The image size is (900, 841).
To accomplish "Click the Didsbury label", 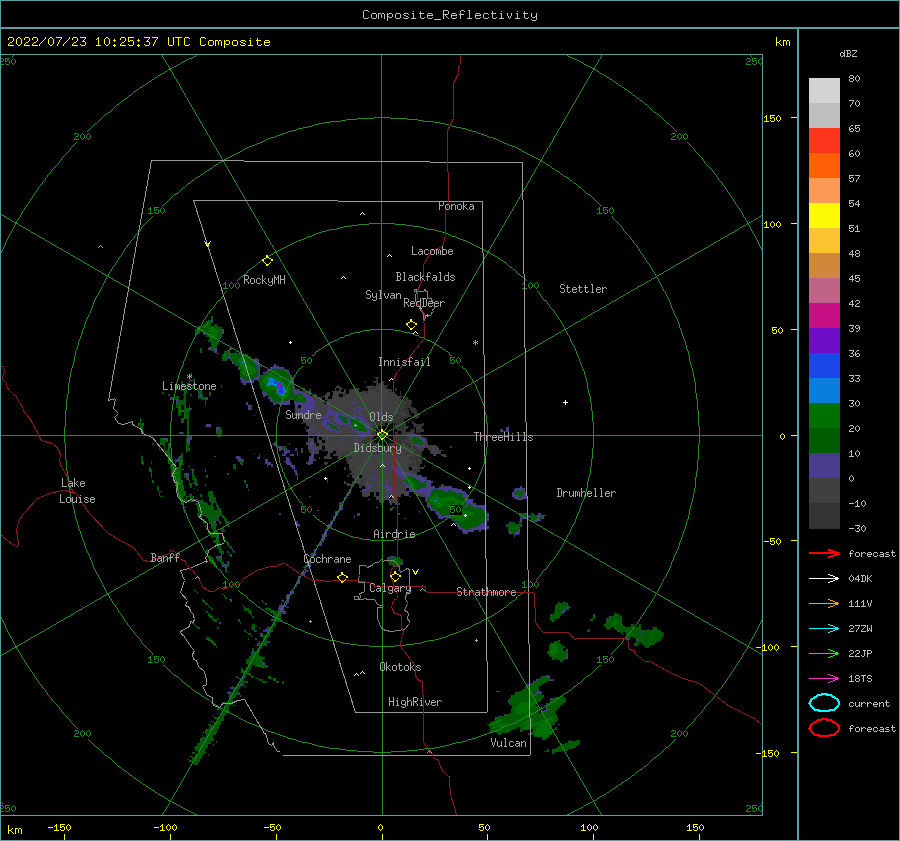I will tap(377, 448).
